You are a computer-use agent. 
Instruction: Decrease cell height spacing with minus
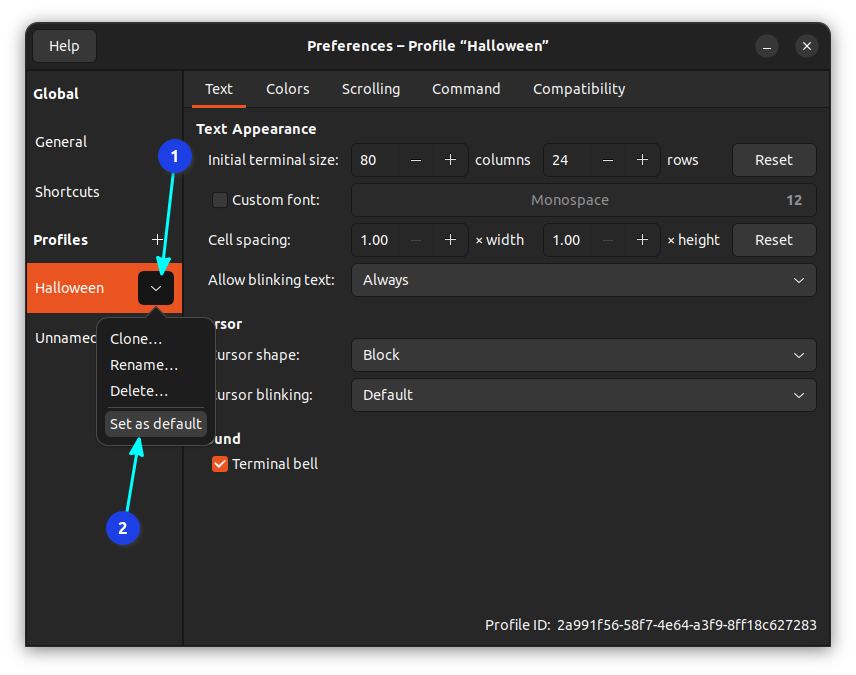[x=609, y=240]
